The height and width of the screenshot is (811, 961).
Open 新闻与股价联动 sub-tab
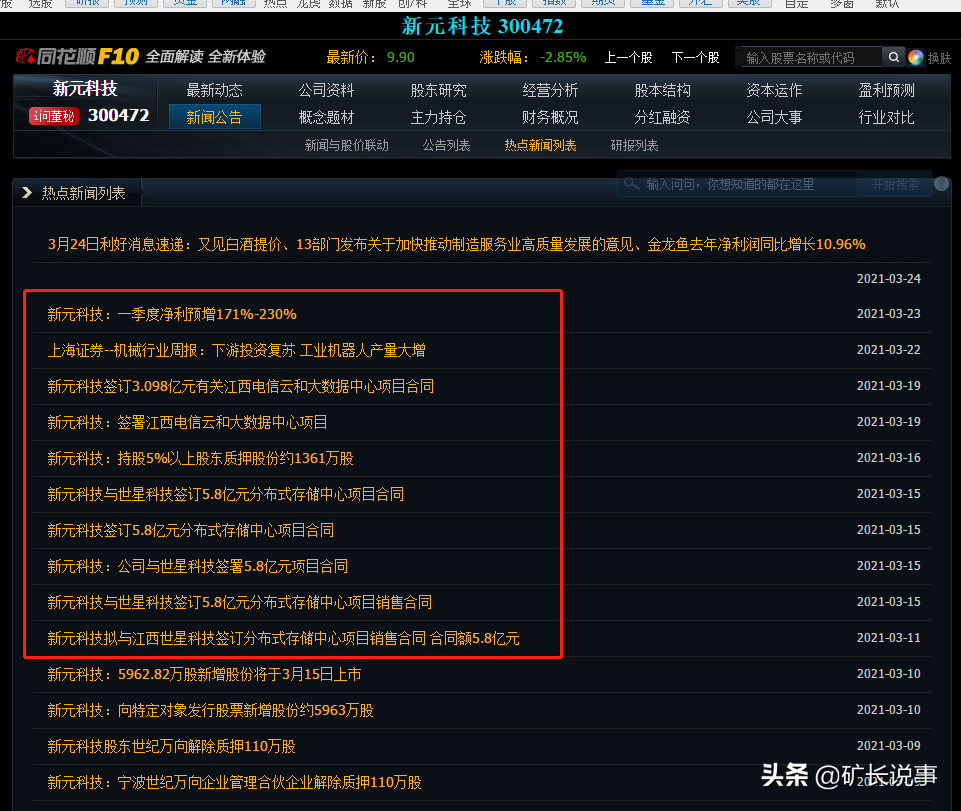pos(346,145)
